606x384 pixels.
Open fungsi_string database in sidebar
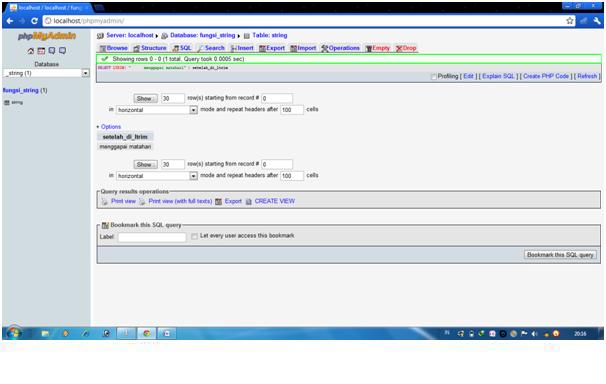(x=21, y=90)
